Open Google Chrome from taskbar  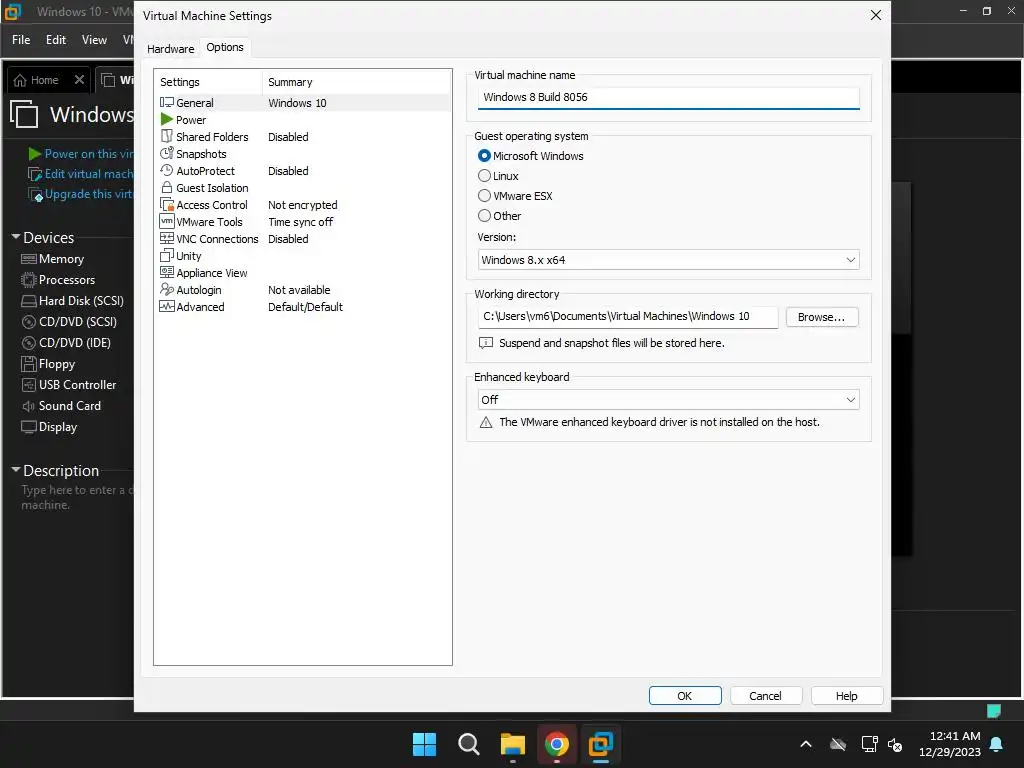(556, 744)
